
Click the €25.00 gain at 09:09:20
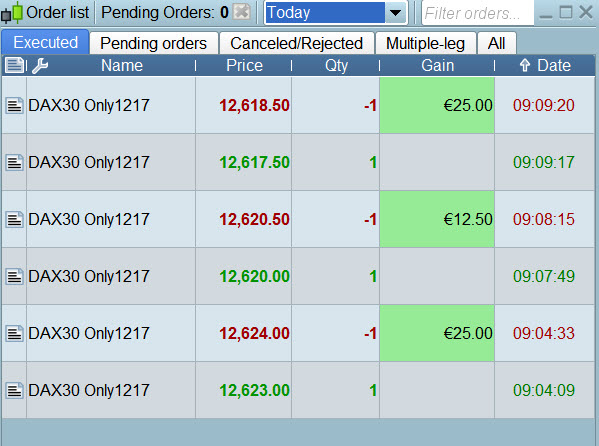[x=437, y=105]
